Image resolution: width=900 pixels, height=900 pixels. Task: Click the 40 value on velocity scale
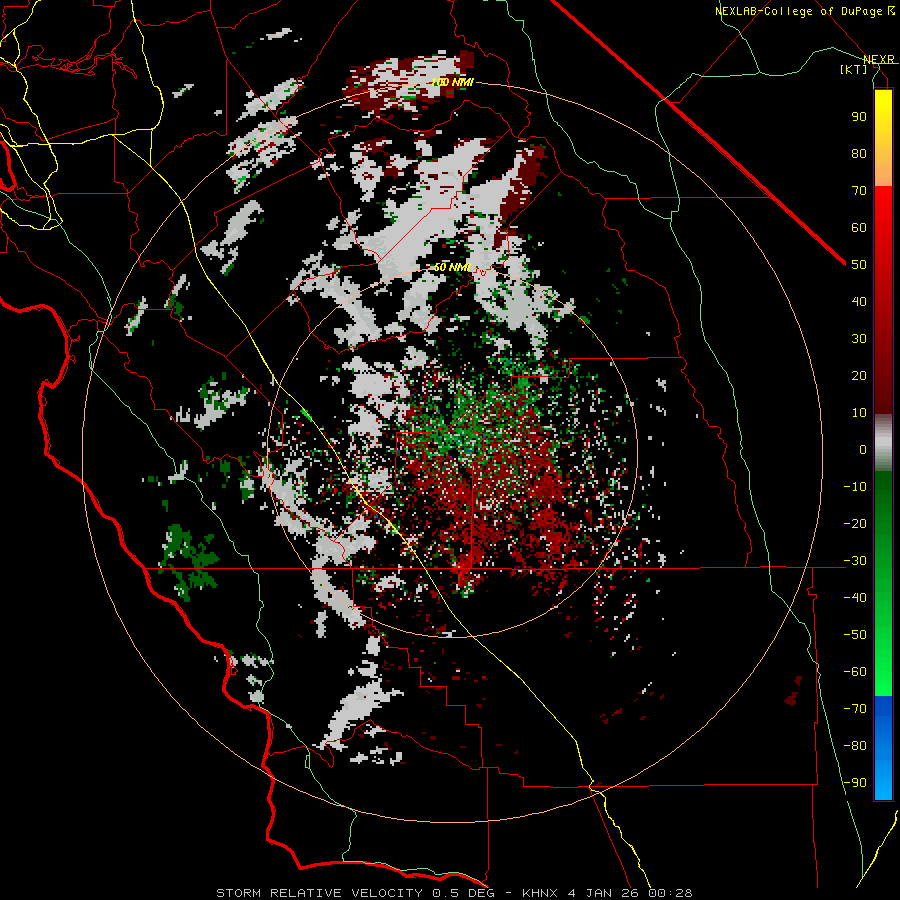point(859,302)
